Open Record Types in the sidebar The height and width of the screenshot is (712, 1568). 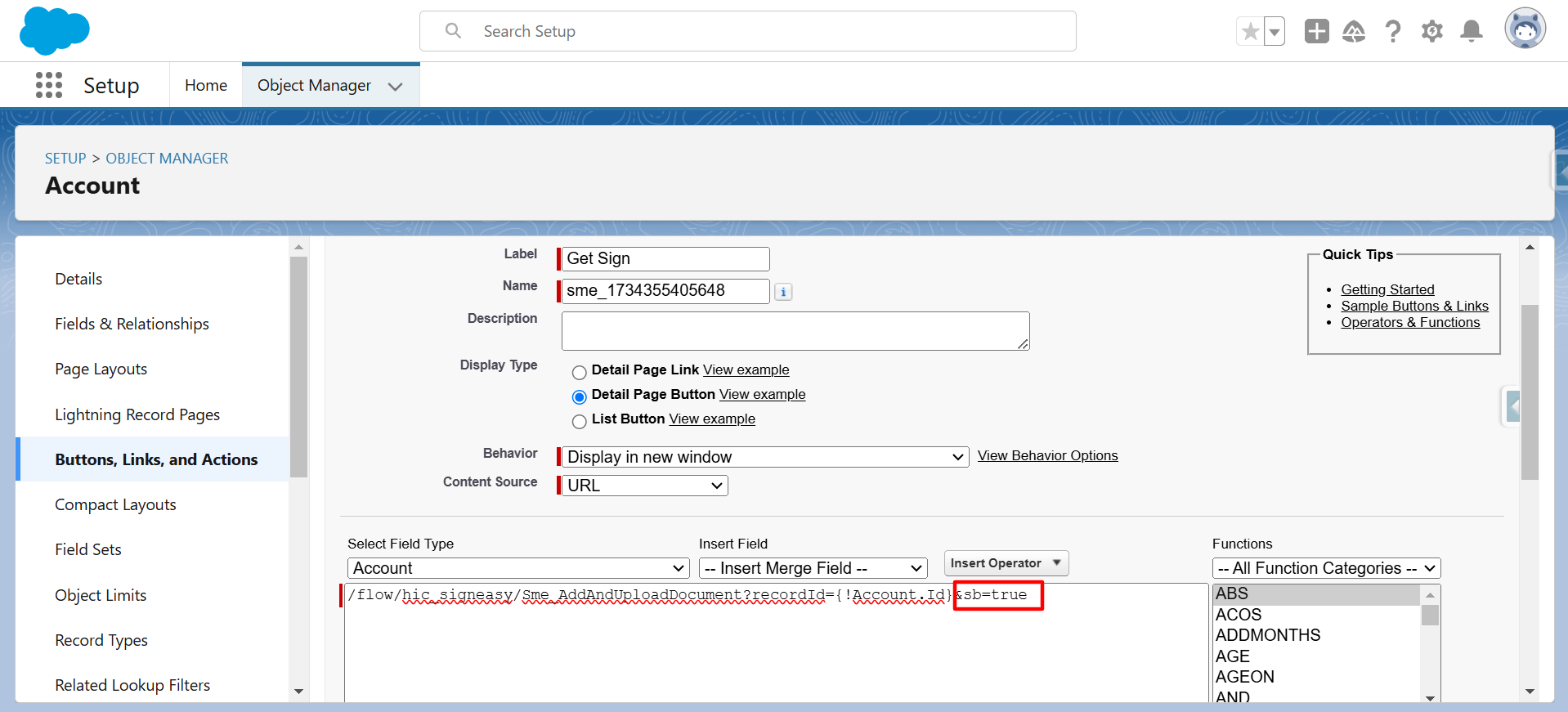(x=101, y=640)
